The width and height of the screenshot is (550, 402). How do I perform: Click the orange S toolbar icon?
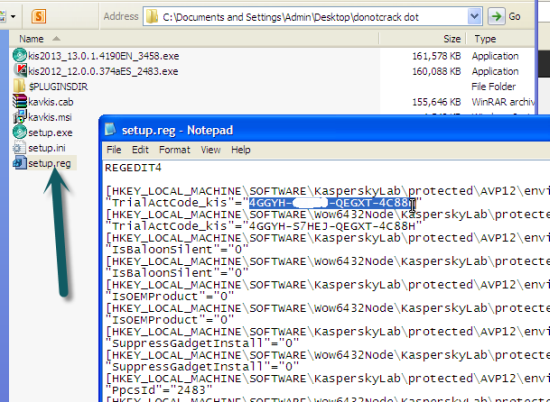click(x=39, y=16)
